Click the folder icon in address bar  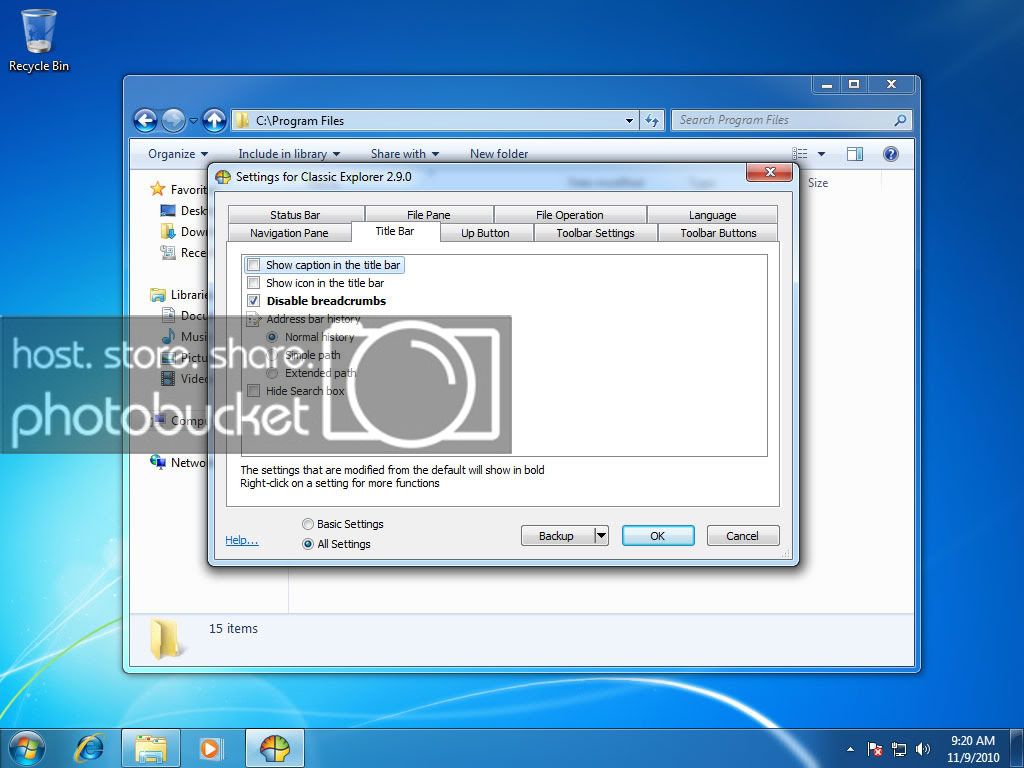[242, 120]
